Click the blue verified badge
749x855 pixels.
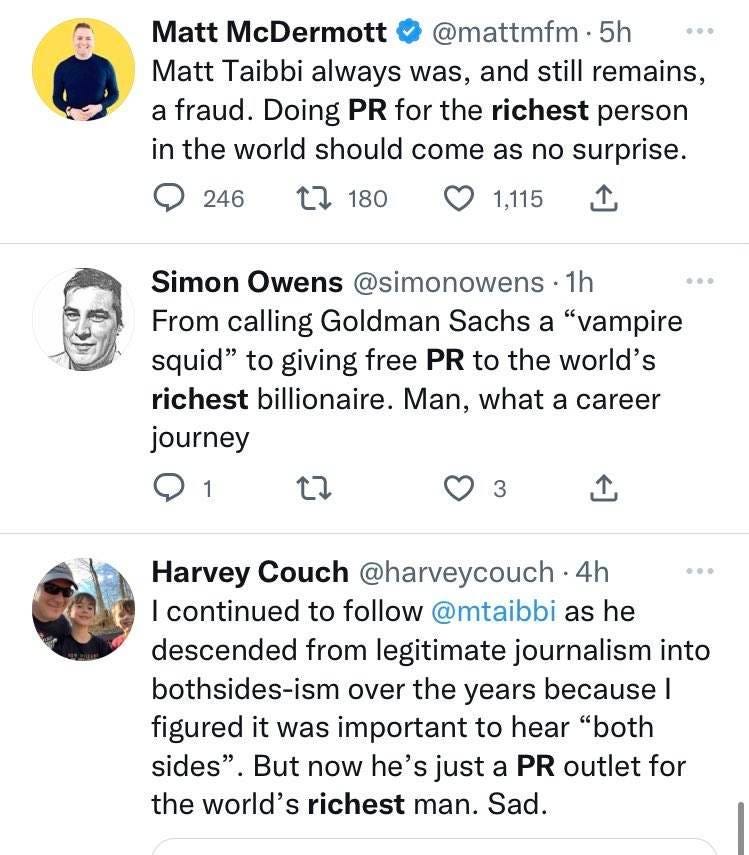click(409, 31)
